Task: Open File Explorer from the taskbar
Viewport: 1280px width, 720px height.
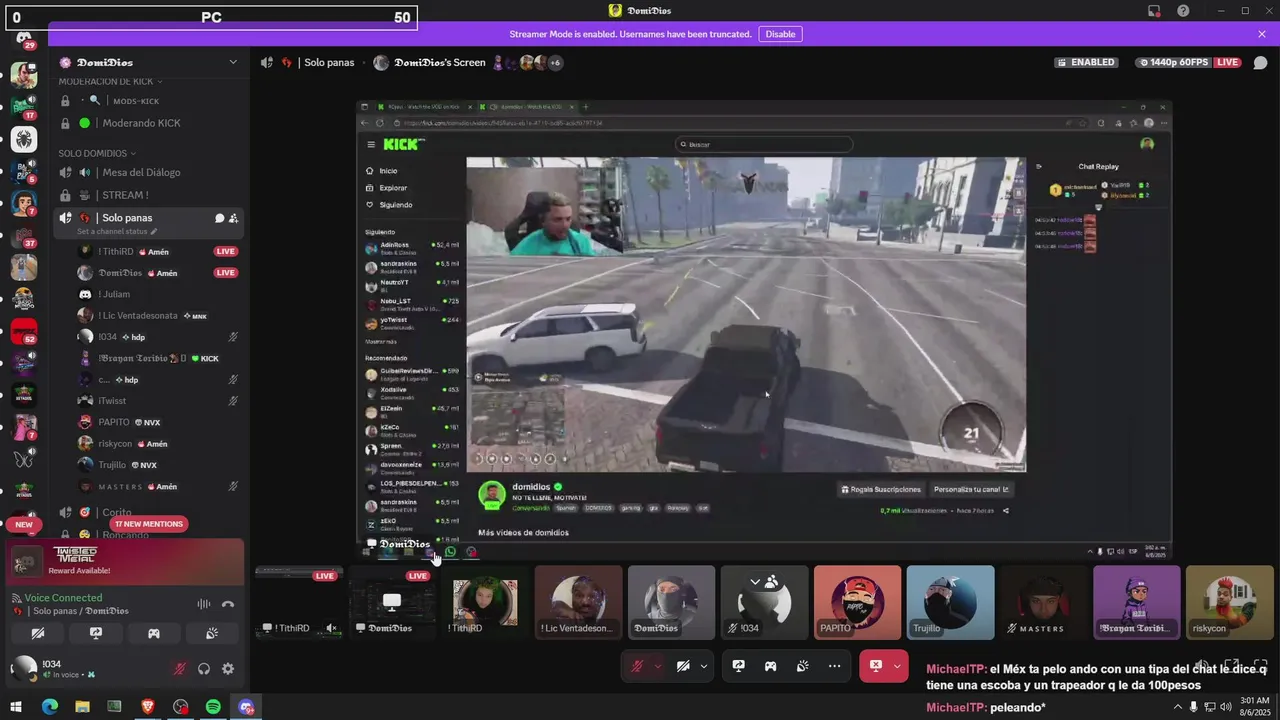Action: point(82,707)
